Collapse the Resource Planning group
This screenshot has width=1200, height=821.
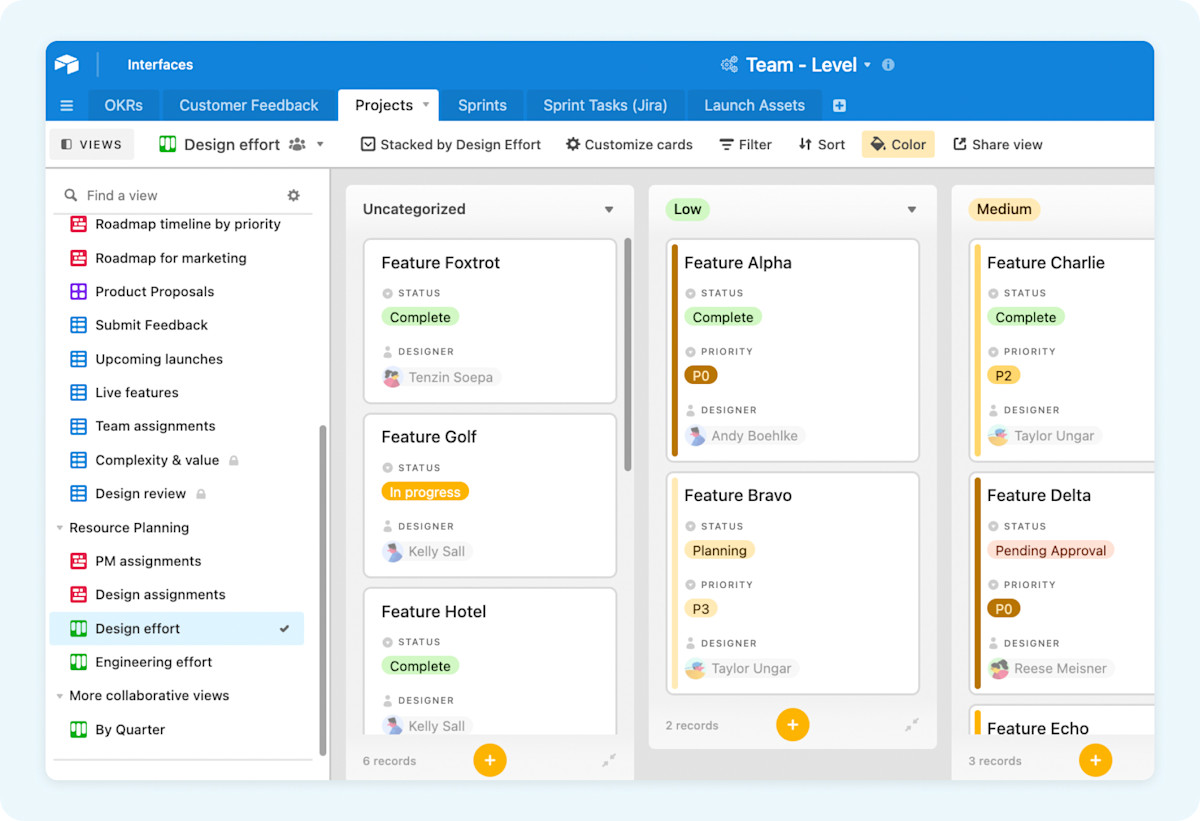[60, 527]
